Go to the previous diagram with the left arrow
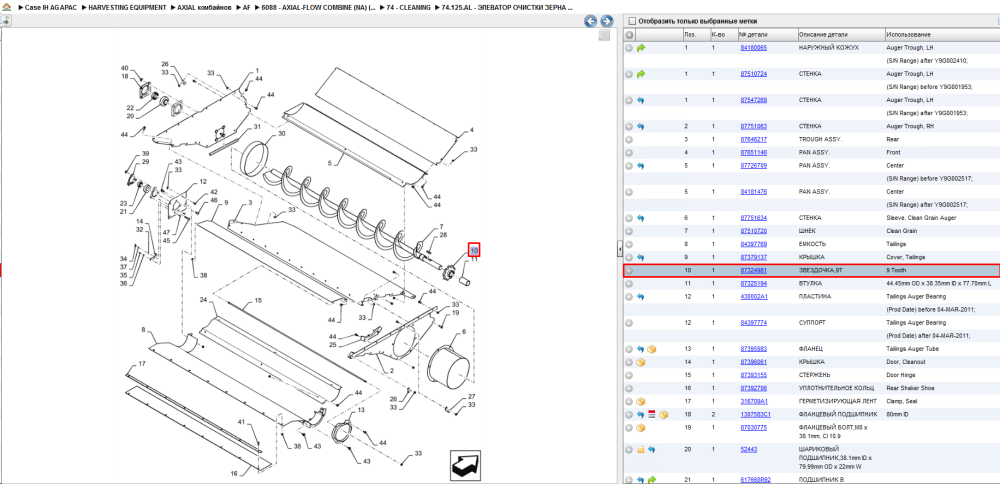 point(591,21)
